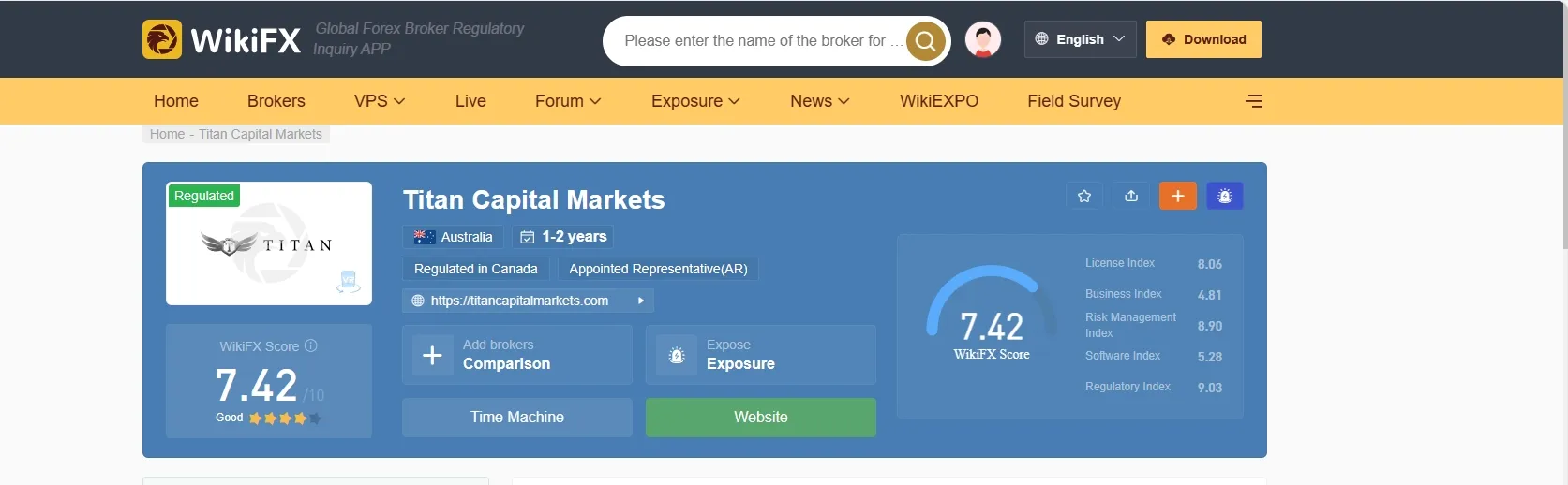Click the alarm icon beside Exposure

677,355
